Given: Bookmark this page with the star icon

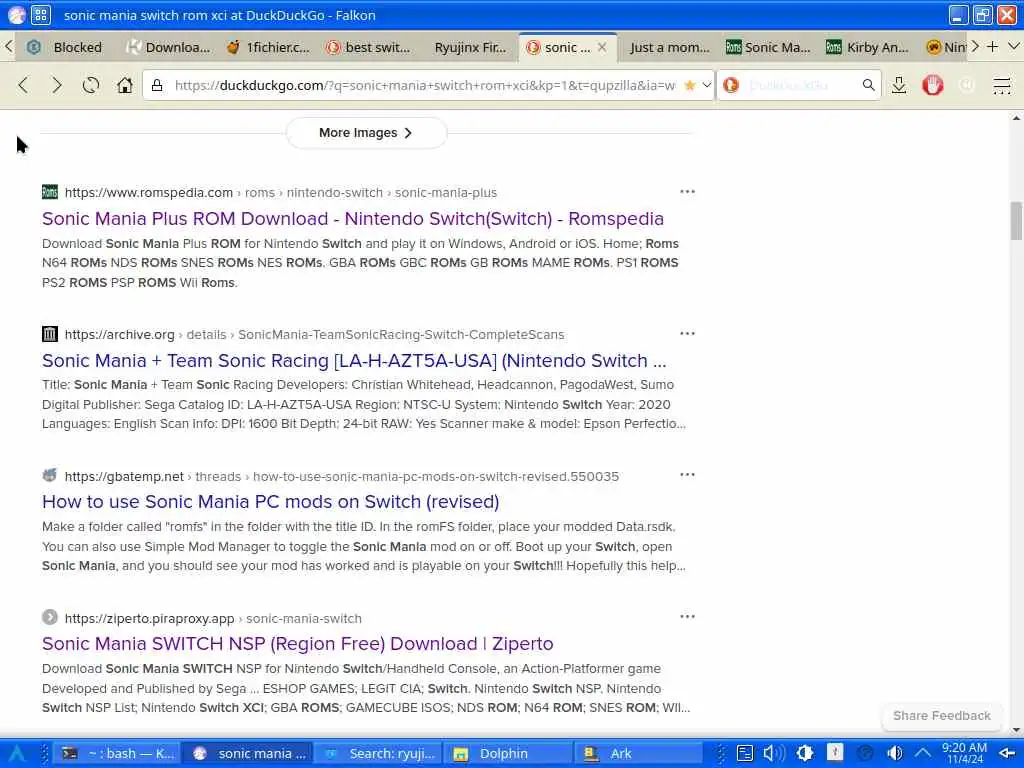Looking at the screenshot, I should coord(690,85).
